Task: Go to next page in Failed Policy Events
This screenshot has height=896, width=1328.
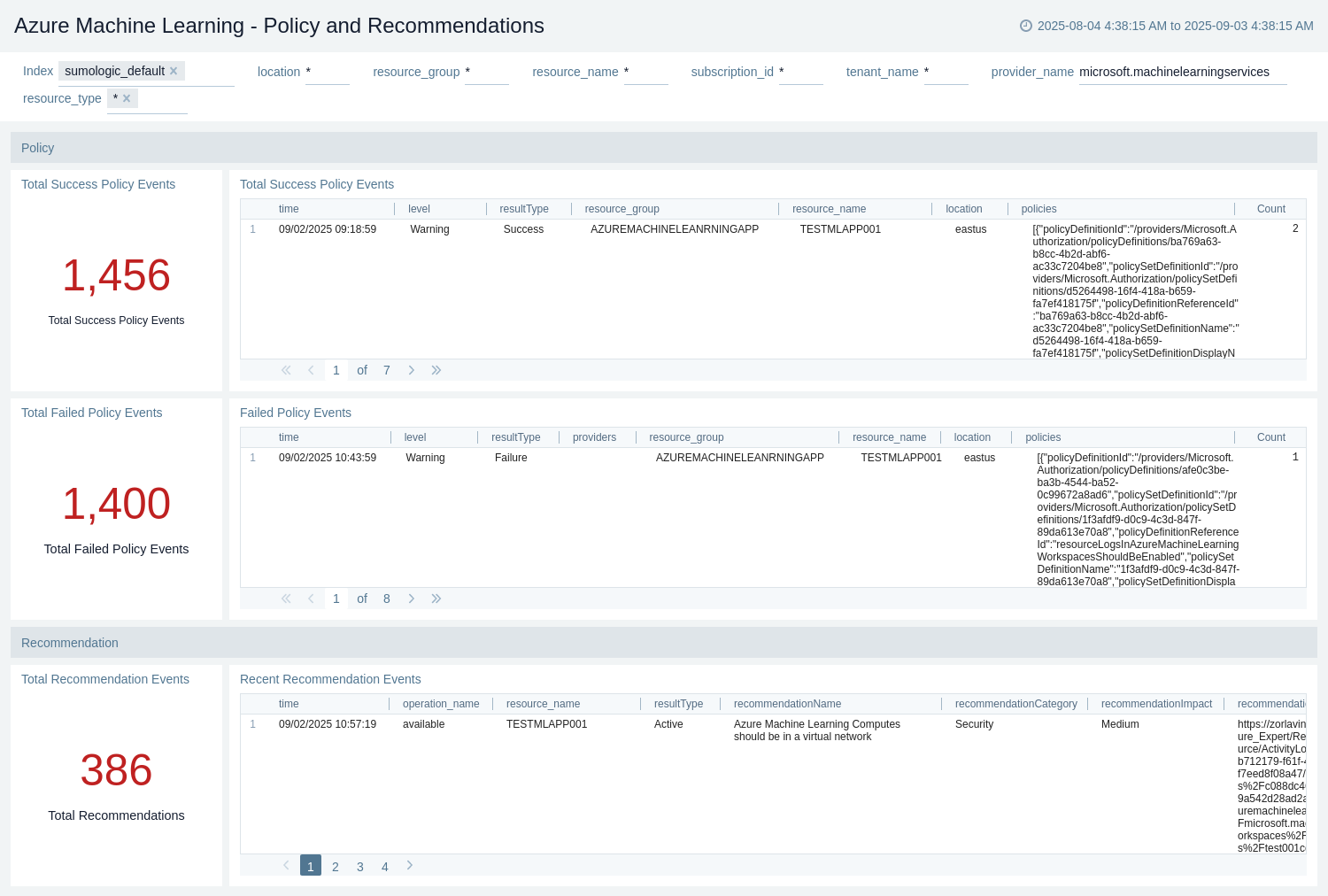Action: click(x=411, y=599)
